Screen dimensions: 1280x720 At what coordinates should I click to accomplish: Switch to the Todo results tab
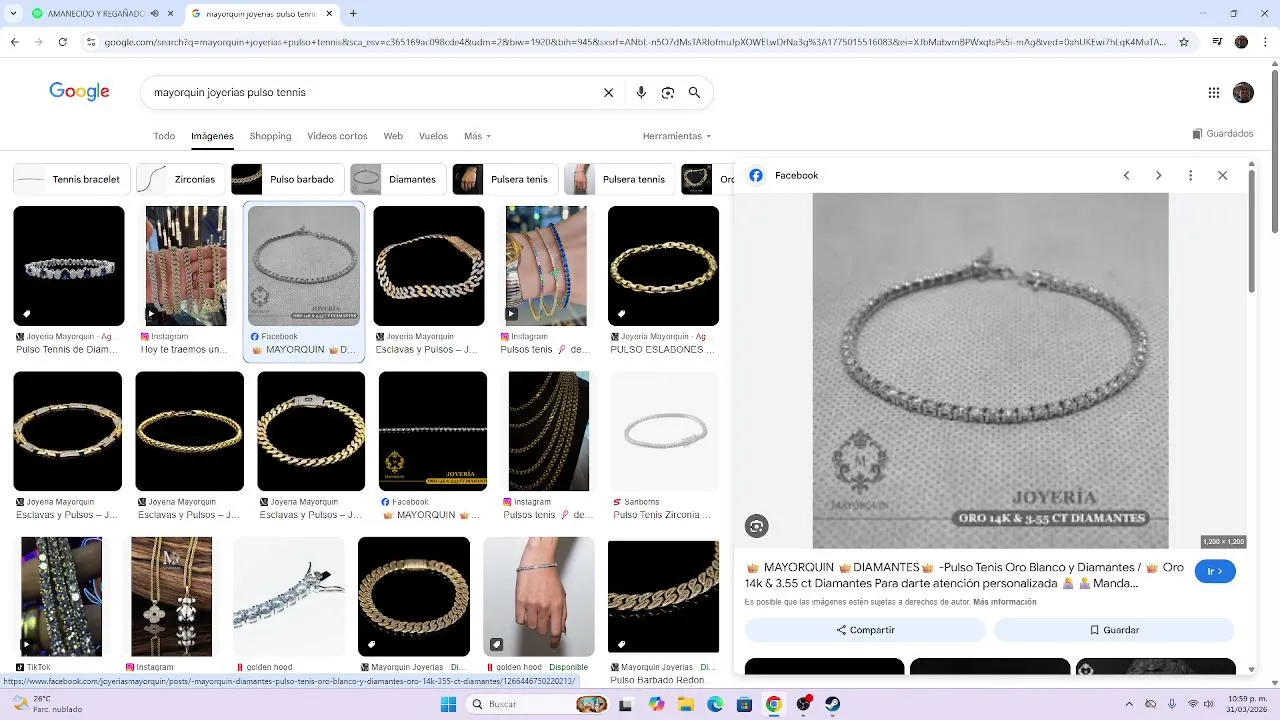coord(164,136)
